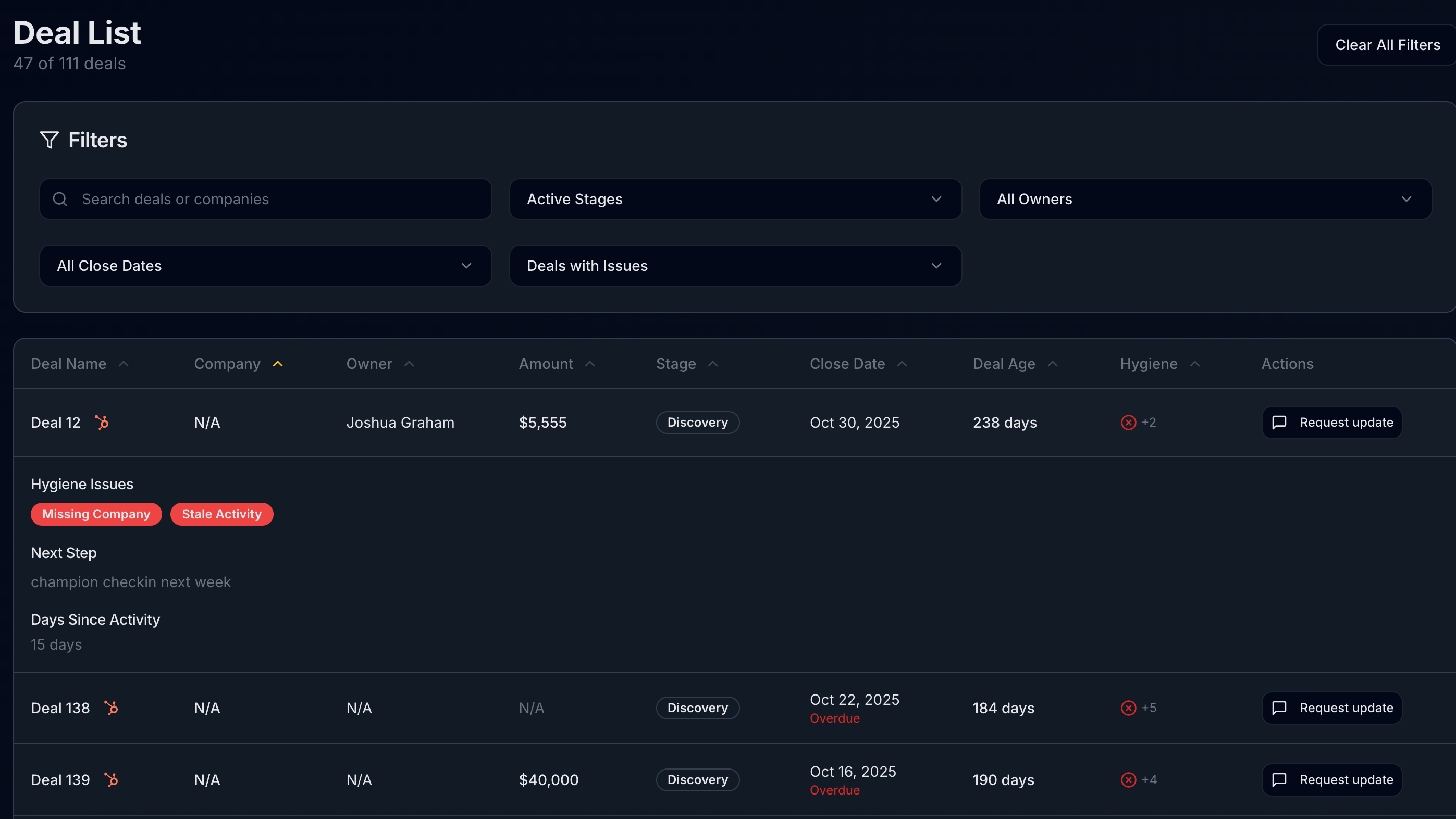Click the magnifying glass icon in the search field

(x=60, y=199)
